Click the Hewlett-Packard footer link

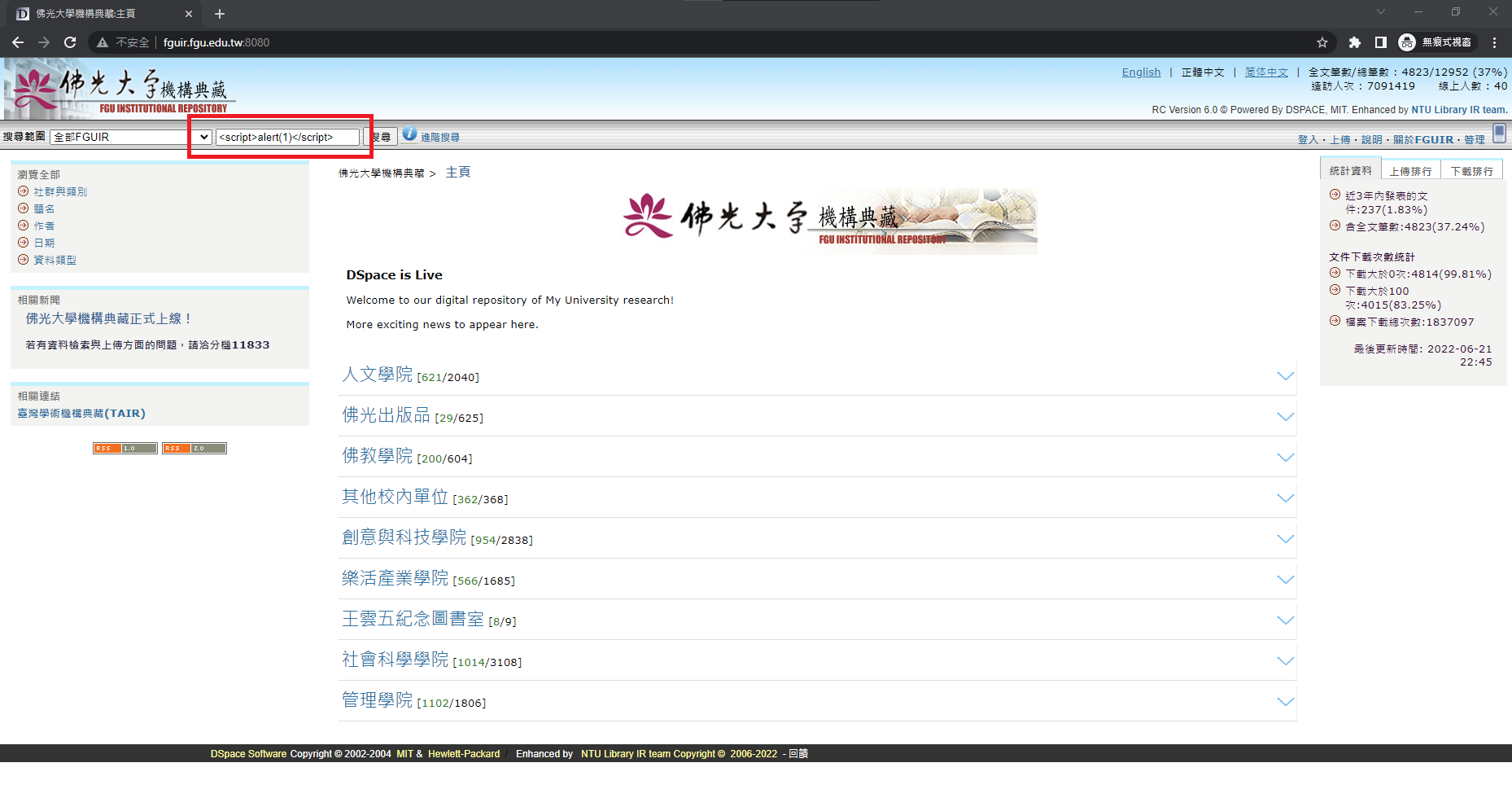coord(464,754)
